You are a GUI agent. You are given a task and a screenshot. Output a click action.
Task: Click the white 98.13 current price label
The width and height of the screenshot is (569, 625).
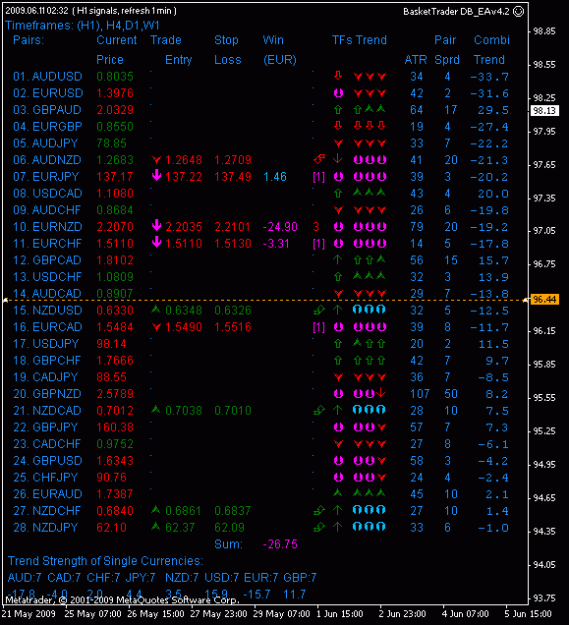(545, 110)
